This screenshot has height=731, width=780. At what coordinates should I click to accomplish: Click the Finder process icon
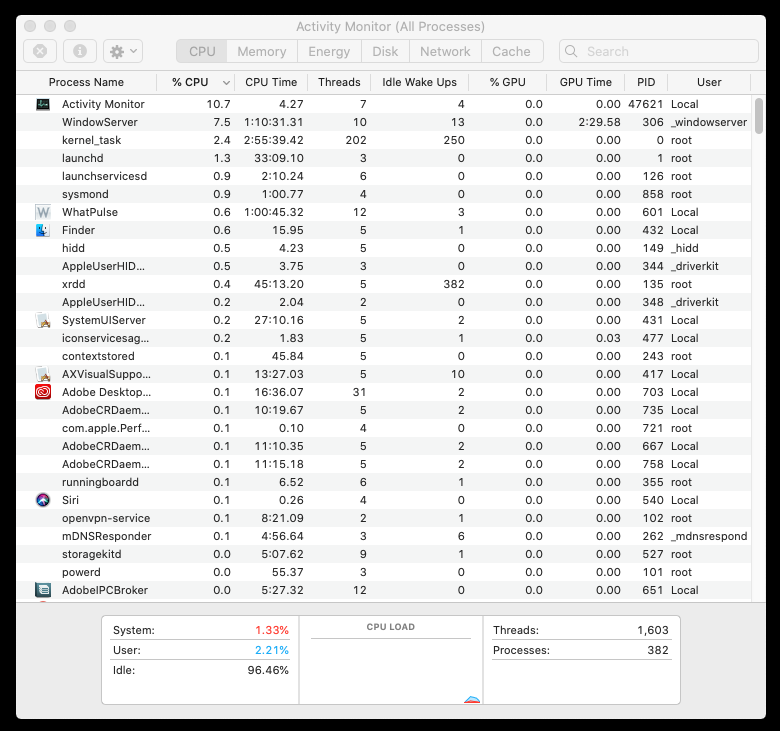43,230
